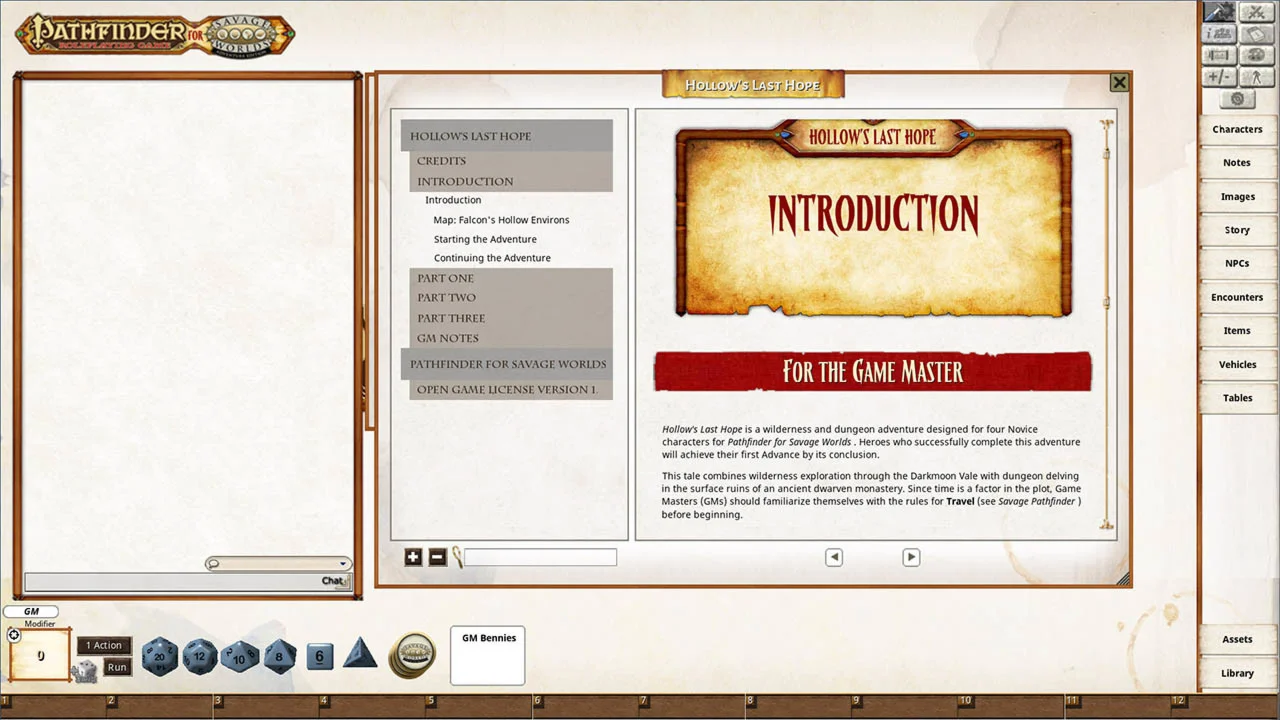
Task: Open the gear options button in toolbar
Action: point(1237,99)
